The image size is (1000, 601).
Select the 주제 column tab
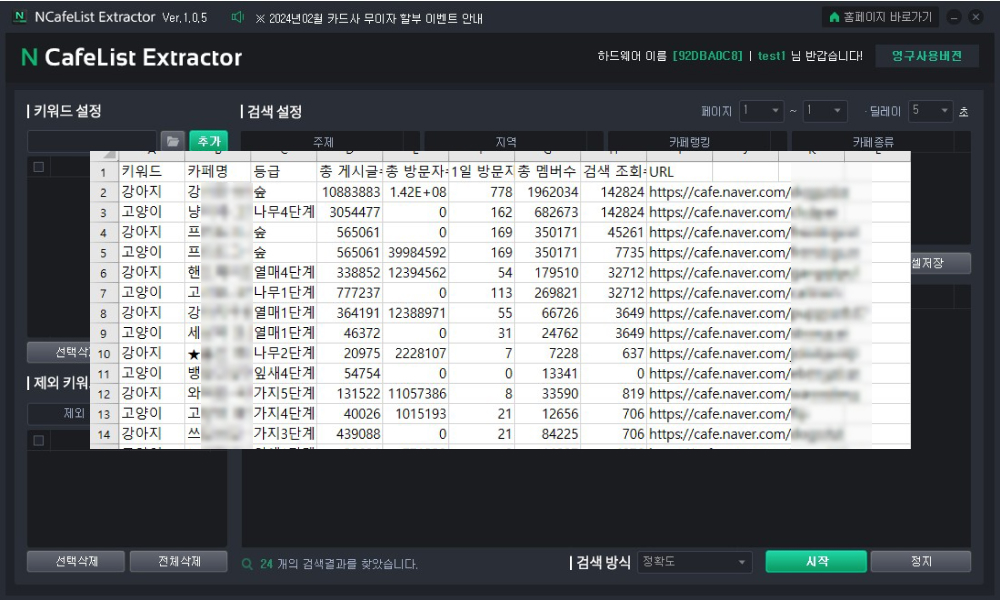323,142
